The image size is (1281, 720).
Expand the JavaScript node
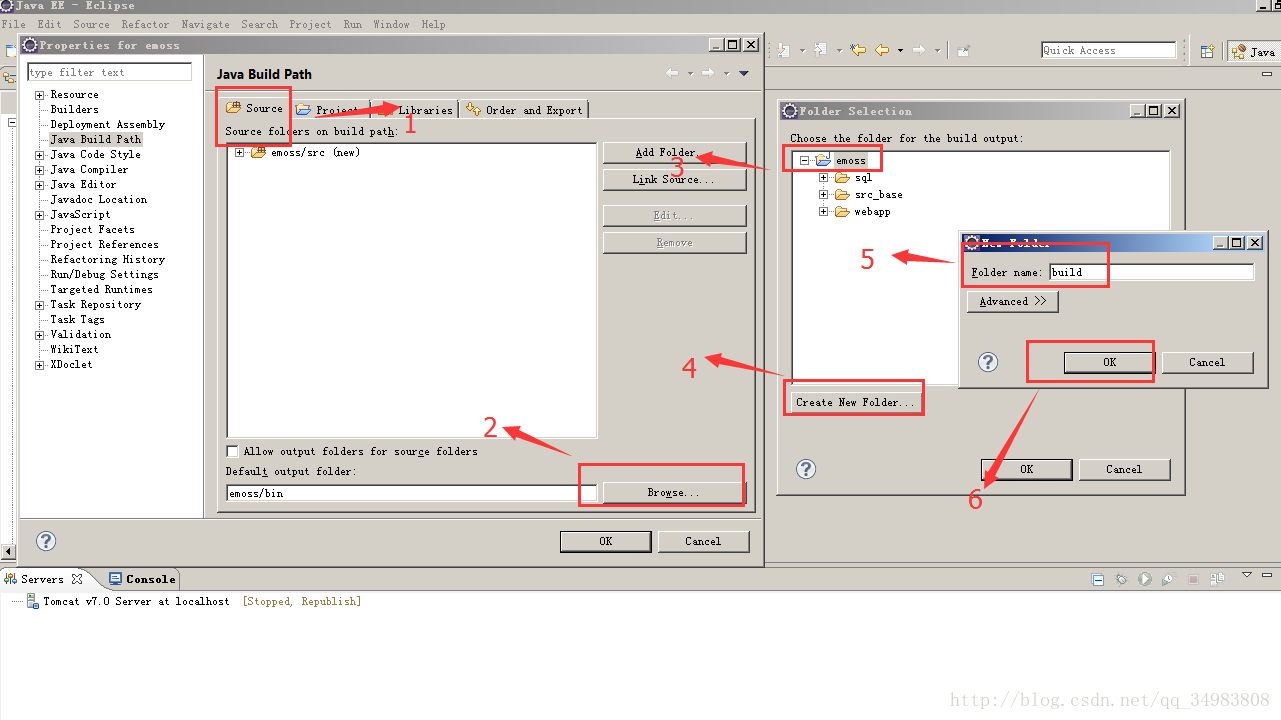tap(40, 215)
